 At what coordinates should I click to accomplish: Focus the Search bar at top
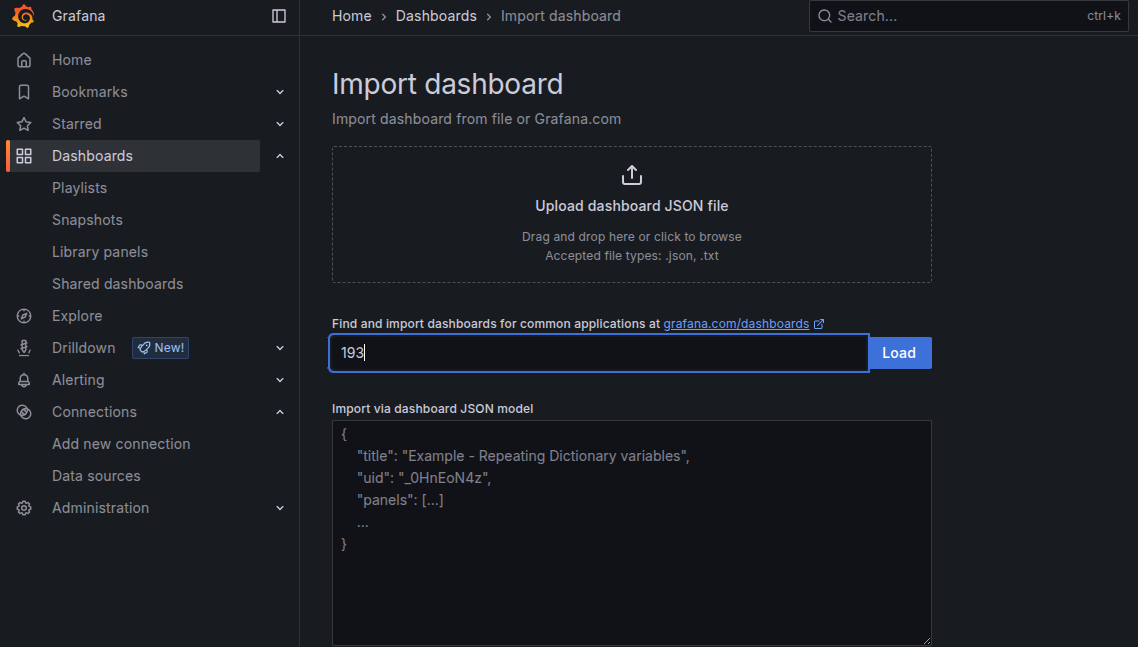point(969,16)
